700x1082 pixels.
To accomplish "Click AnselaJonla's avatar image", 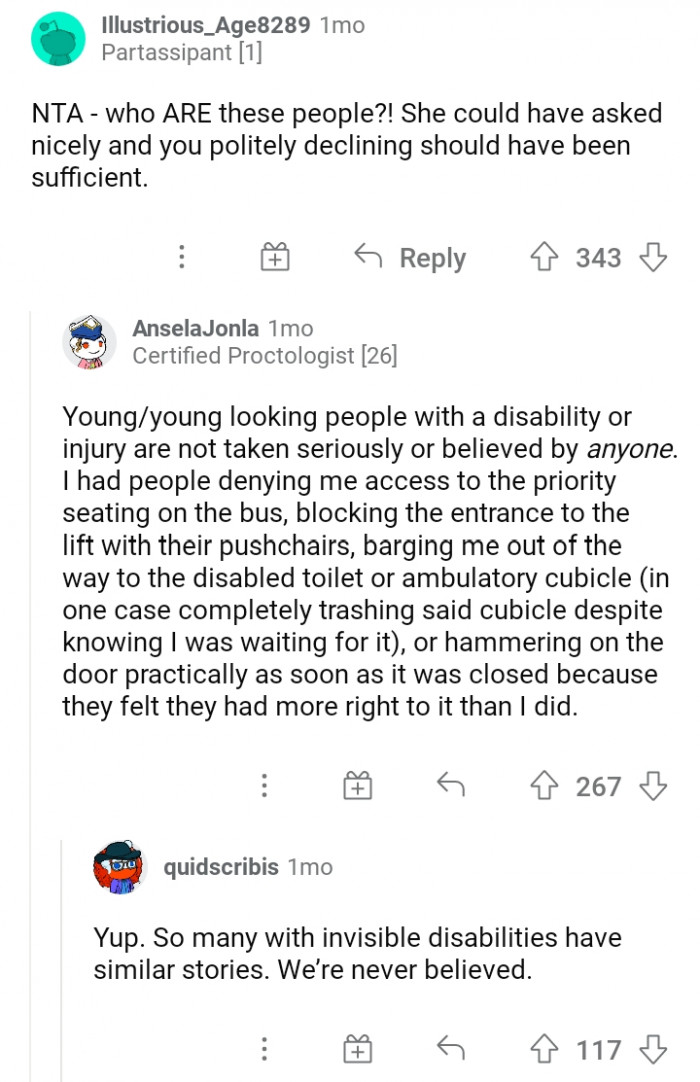I will point(90,342).
